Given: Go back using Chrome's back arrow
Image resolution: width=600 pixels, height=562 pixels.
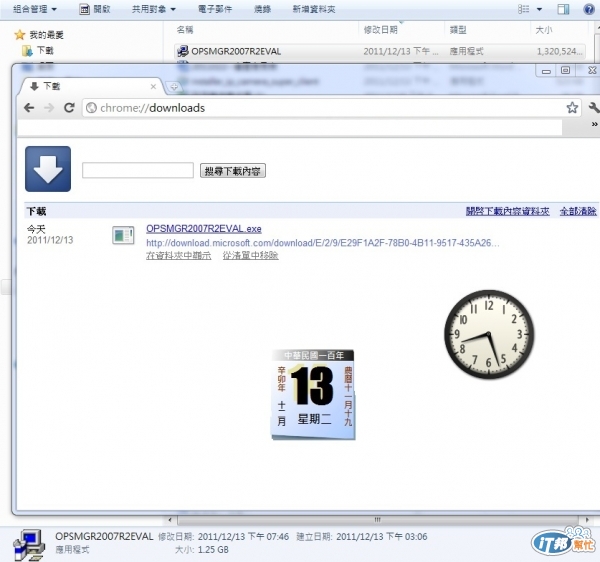Looking at the screenshot, I should 29,108.
